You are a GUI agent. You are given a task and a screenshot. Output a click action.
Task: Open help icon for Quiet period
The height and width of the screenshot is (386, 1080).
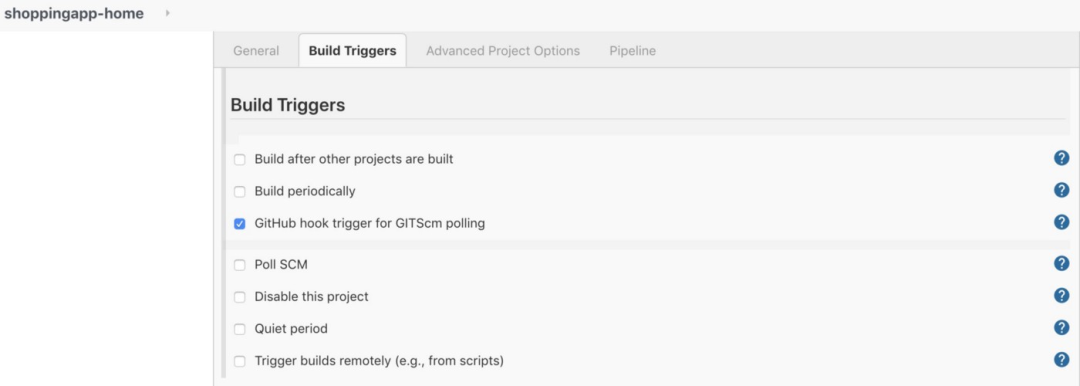[x=1061, y=327]
